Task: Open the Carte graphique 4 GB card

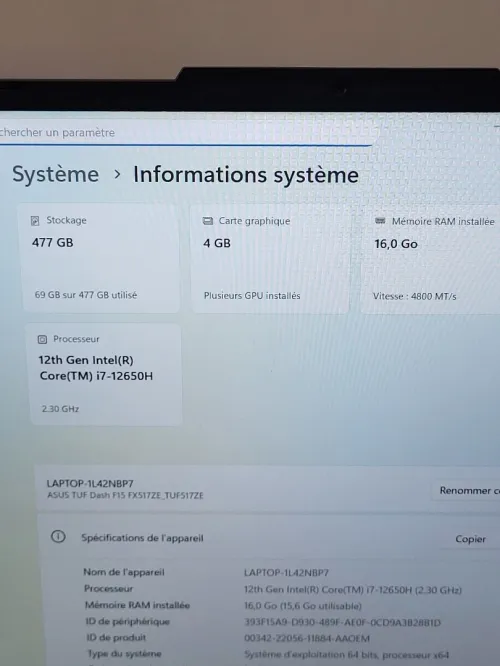Action: point(270,259)
